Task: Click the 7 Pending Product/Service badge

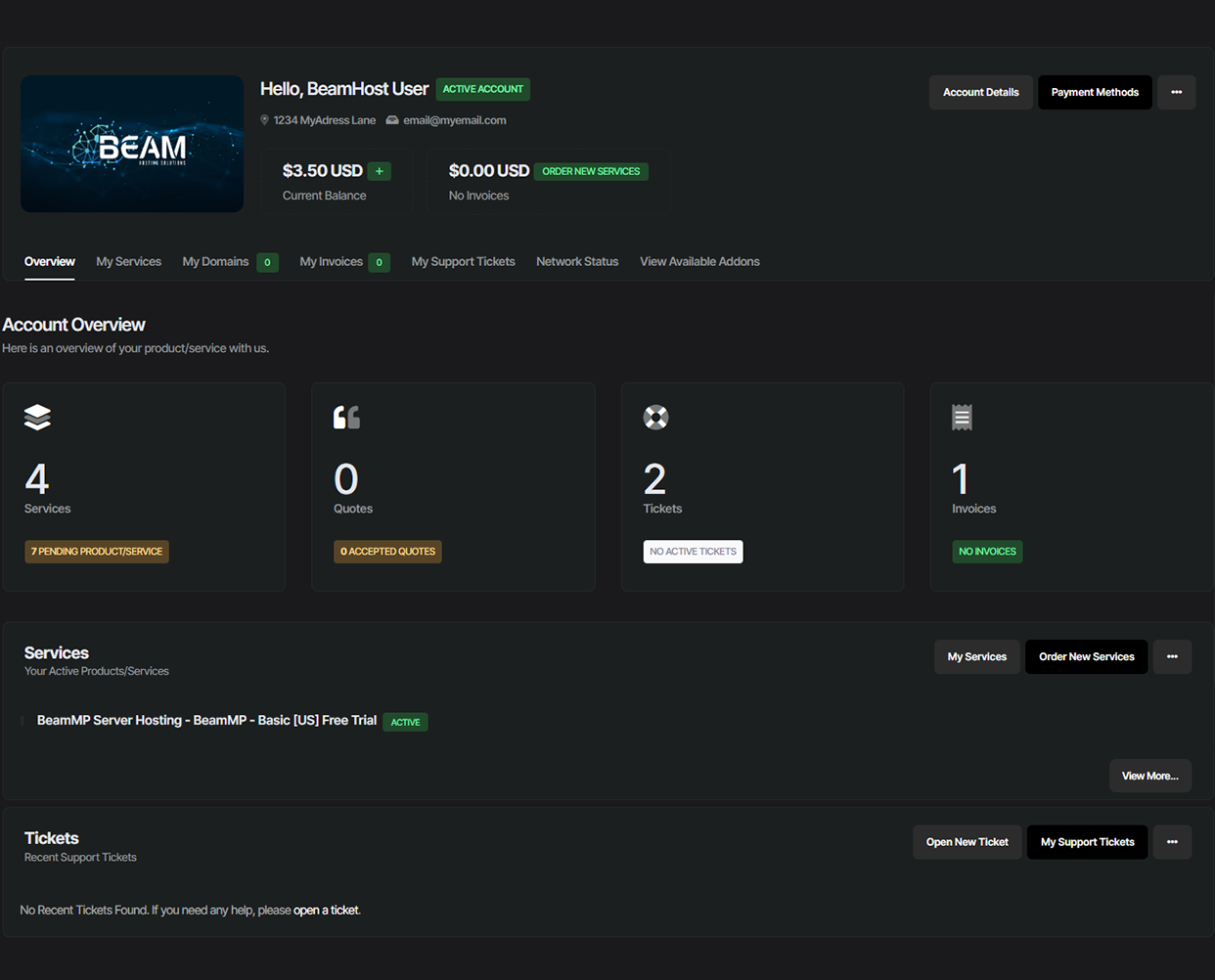Action: [97, 552]
